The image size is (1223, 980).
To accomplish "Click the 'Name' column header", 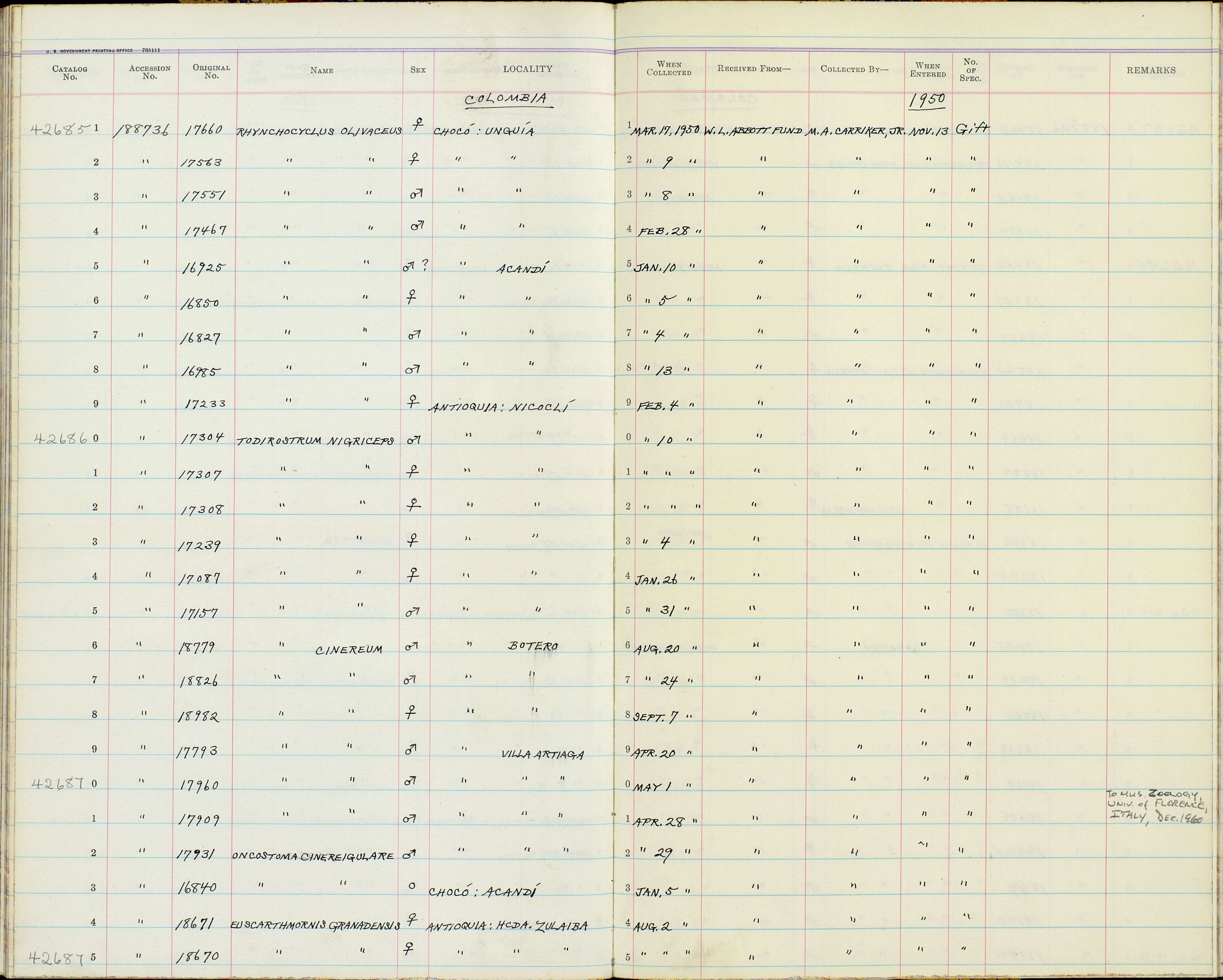I will coord(322,71).
